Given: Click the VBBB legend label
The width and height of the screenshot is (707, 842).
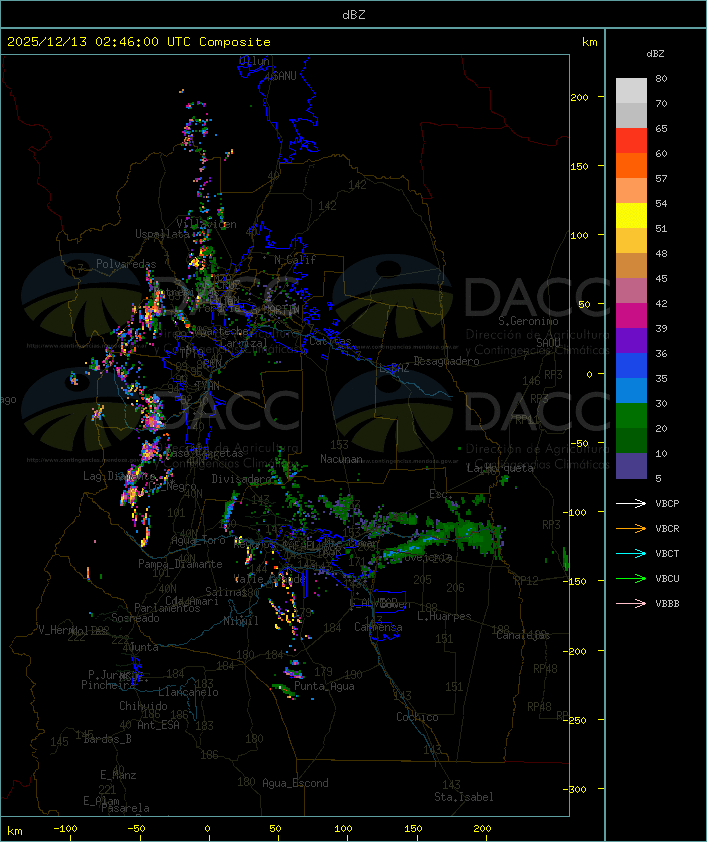Looking at the screenshot, I should tap(667, 604).
